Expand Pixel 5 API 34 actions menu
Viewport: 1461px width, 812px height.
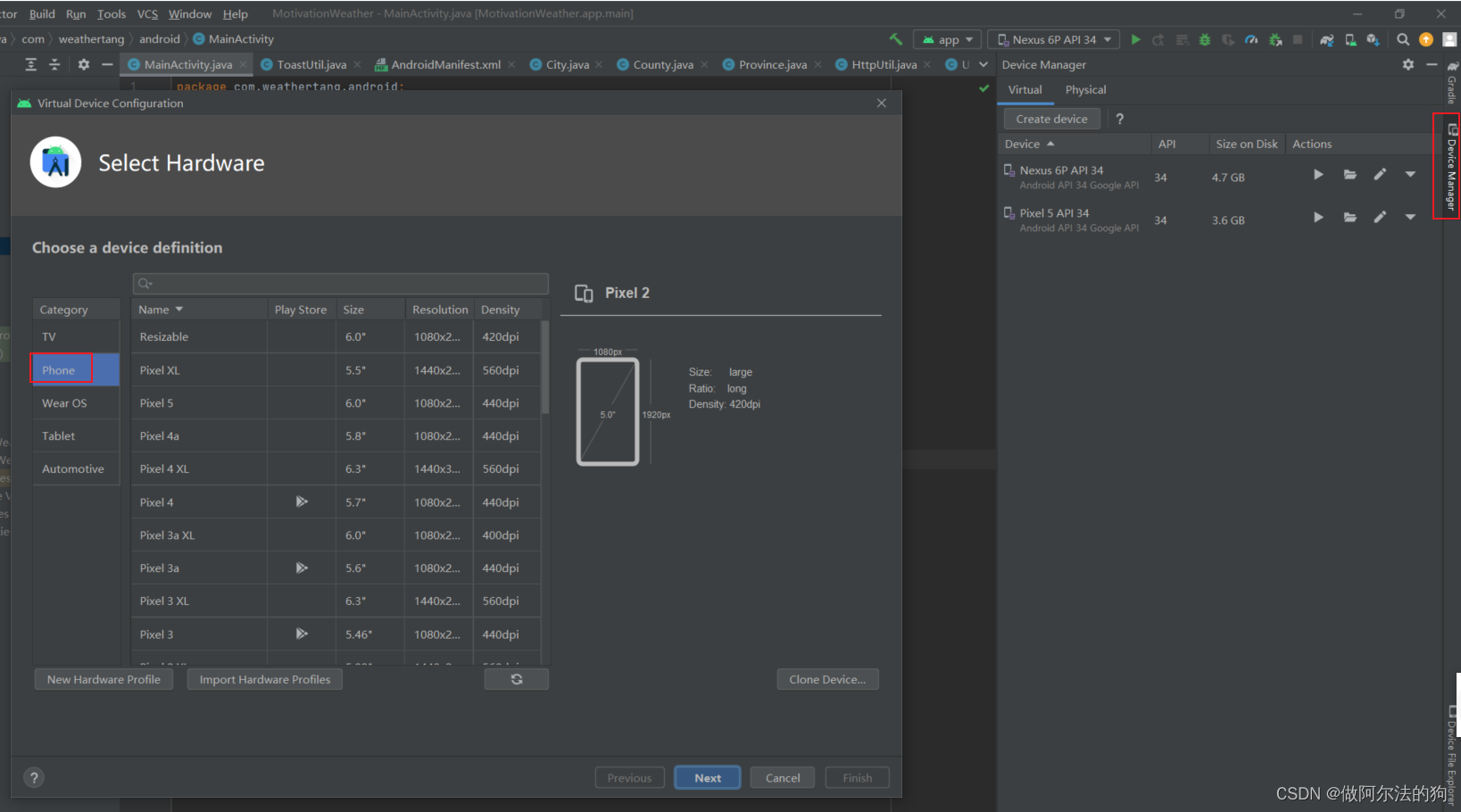(x=1410, y=218)
